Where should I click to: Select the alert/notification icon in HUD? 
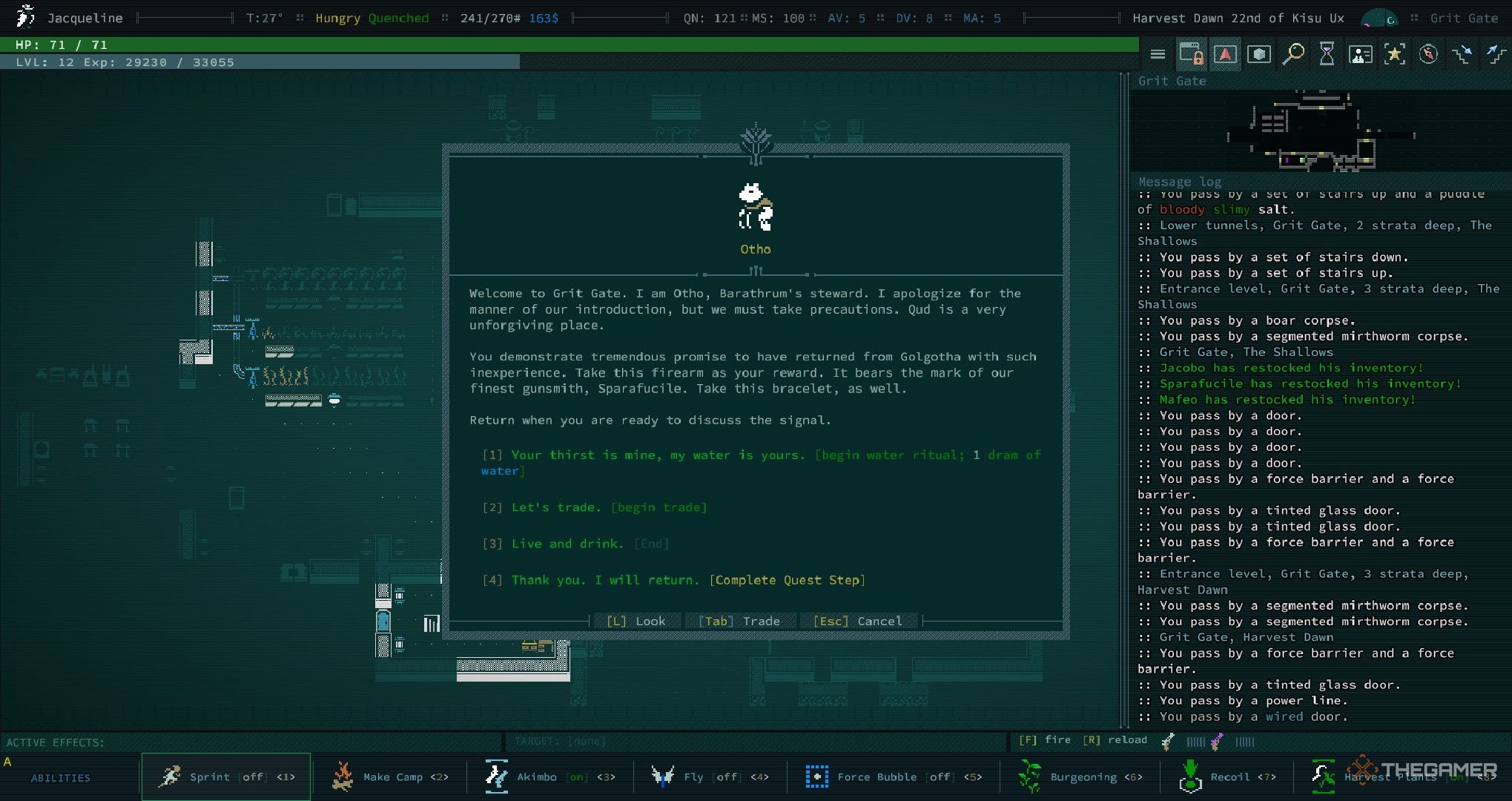1223,55
